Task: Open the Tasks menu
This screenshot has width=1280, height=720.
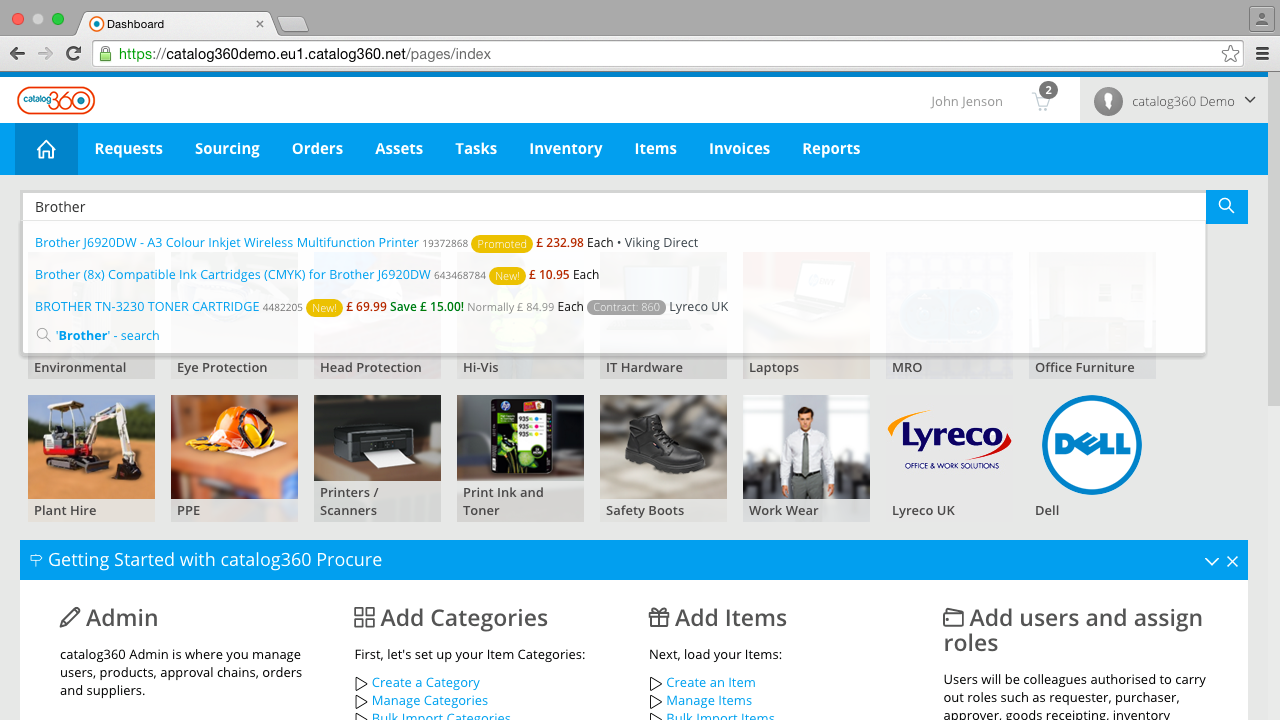Action: click(x=476, y=149)
